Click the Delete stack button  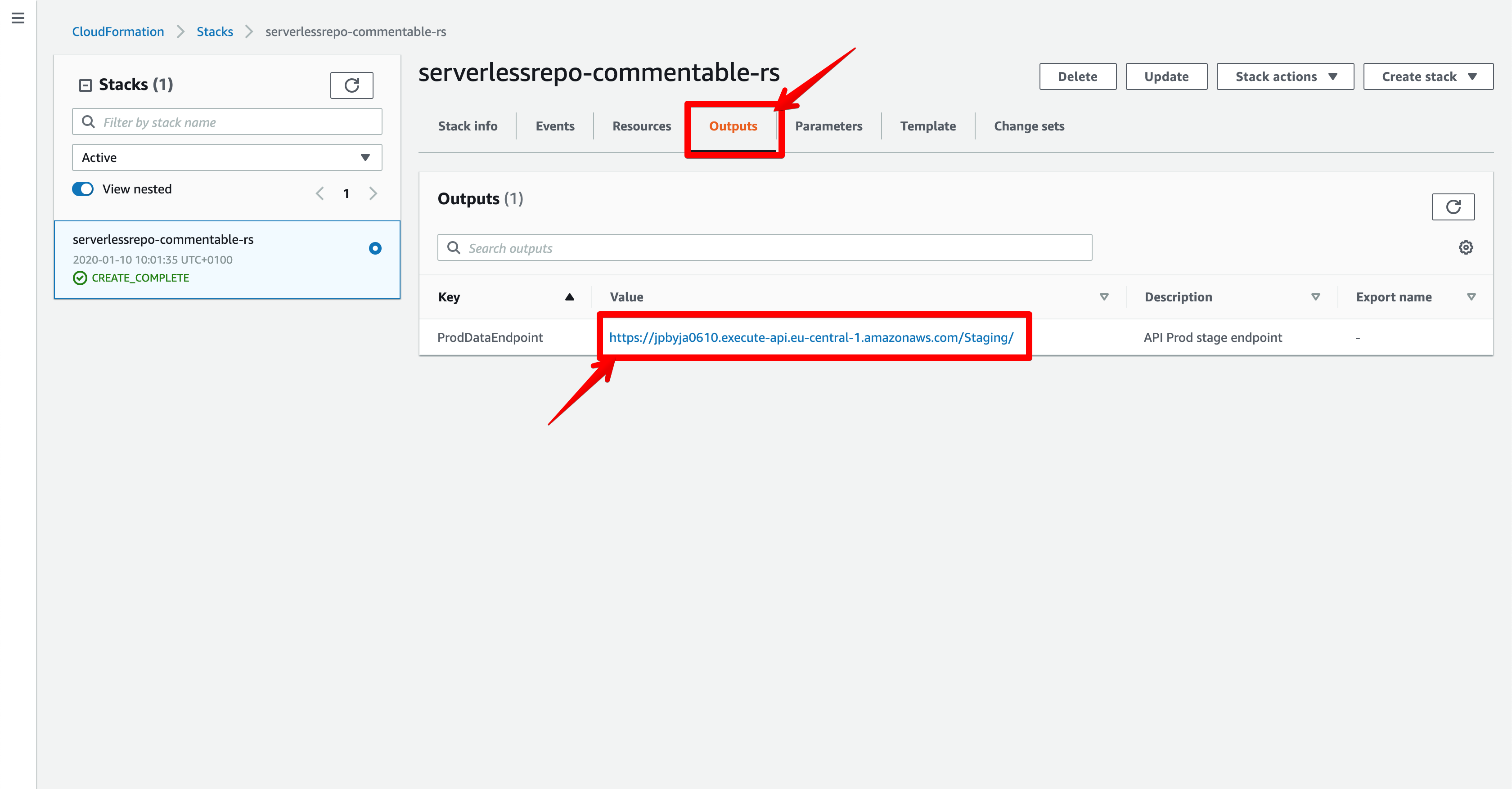point(1077,76)
